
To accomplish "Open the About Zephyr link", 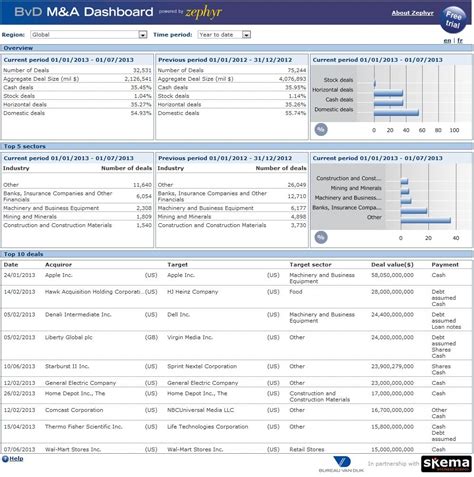I will [x=413, y=13].
